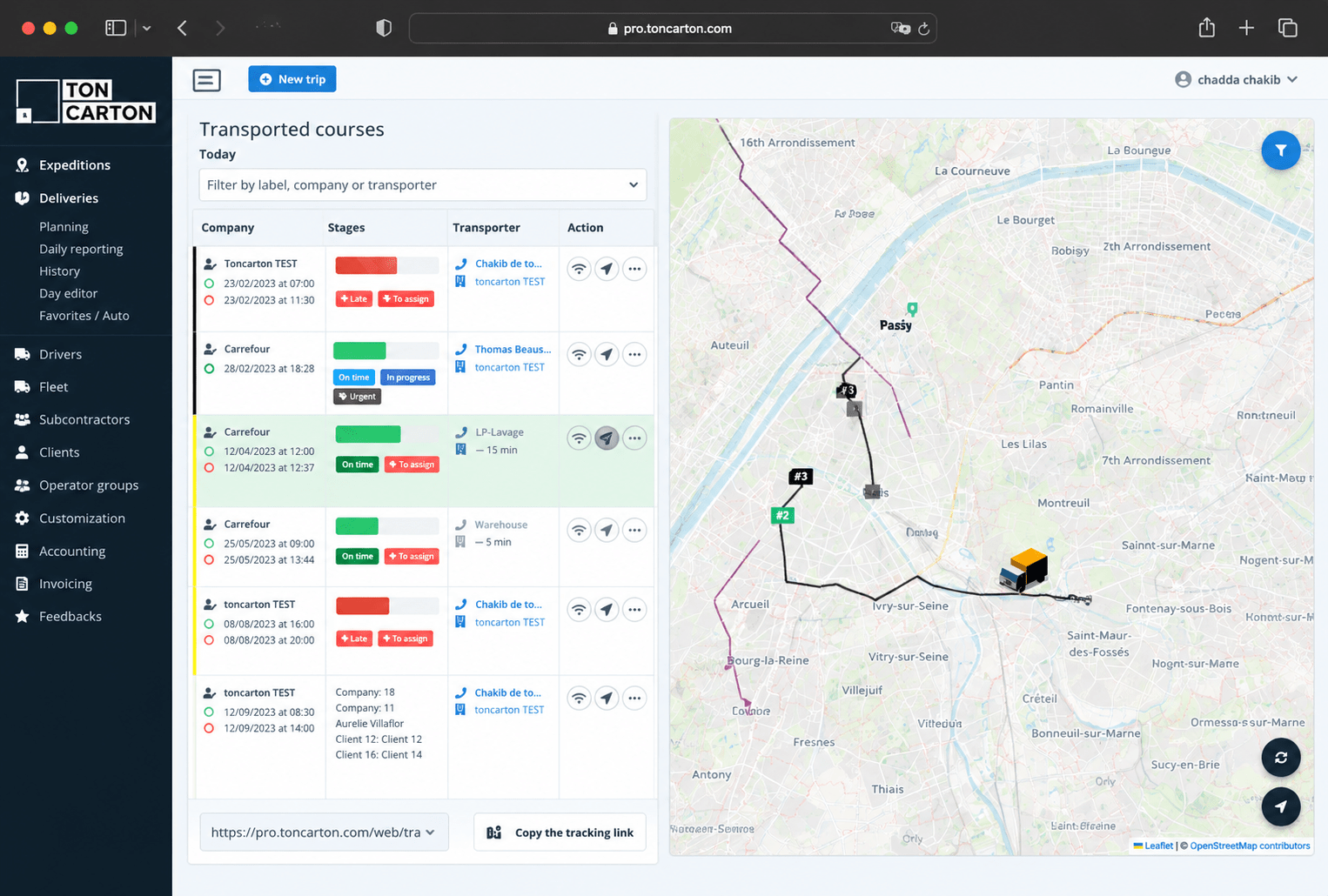The width and height of the screenshot is (1328, 896).
Task: Navigate to Invoicing
Action: pyautogui.click(x=65, y=584)
